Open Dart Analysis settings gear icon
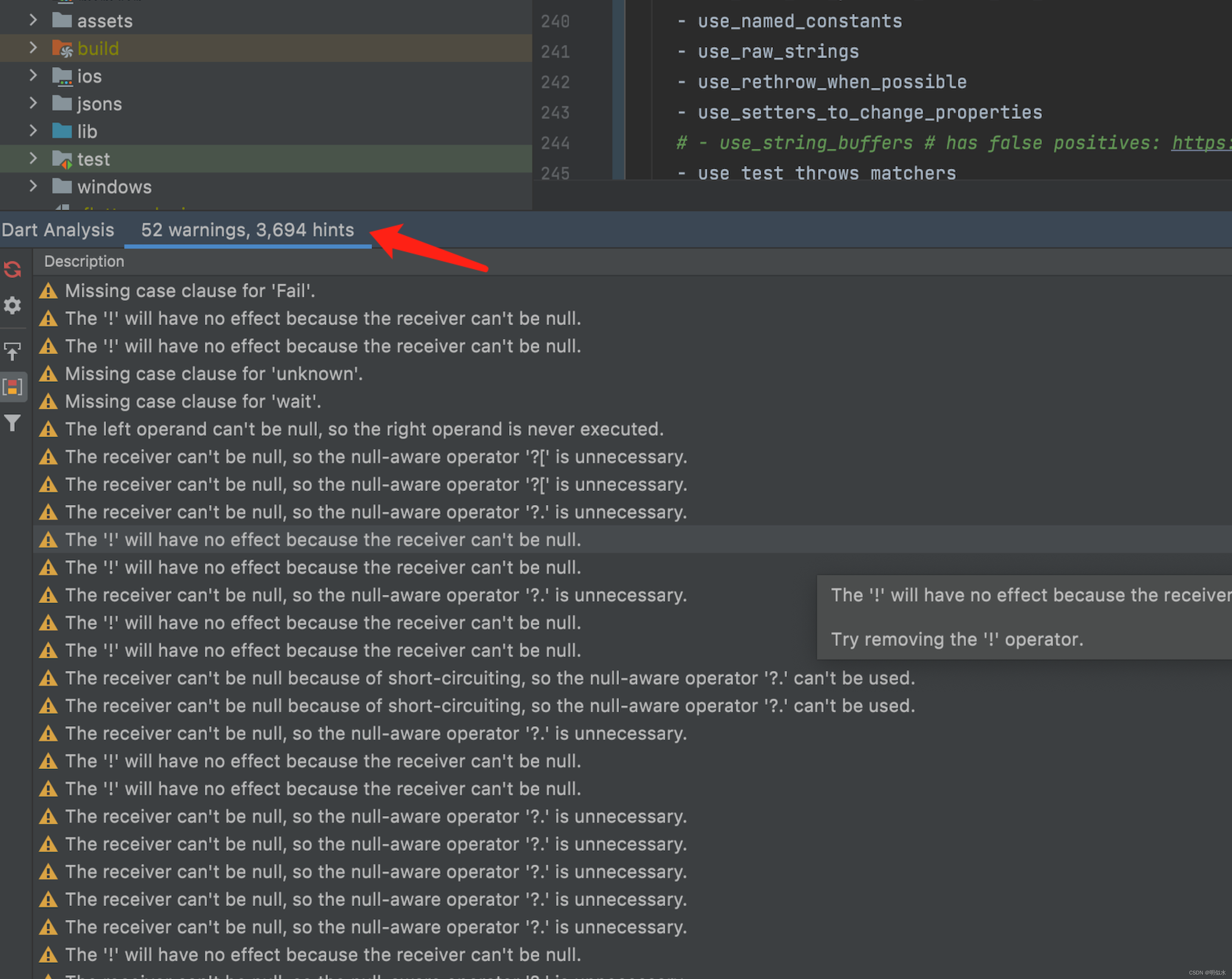The width and height of the screenshot is (1232, 979). coord(13,305)
